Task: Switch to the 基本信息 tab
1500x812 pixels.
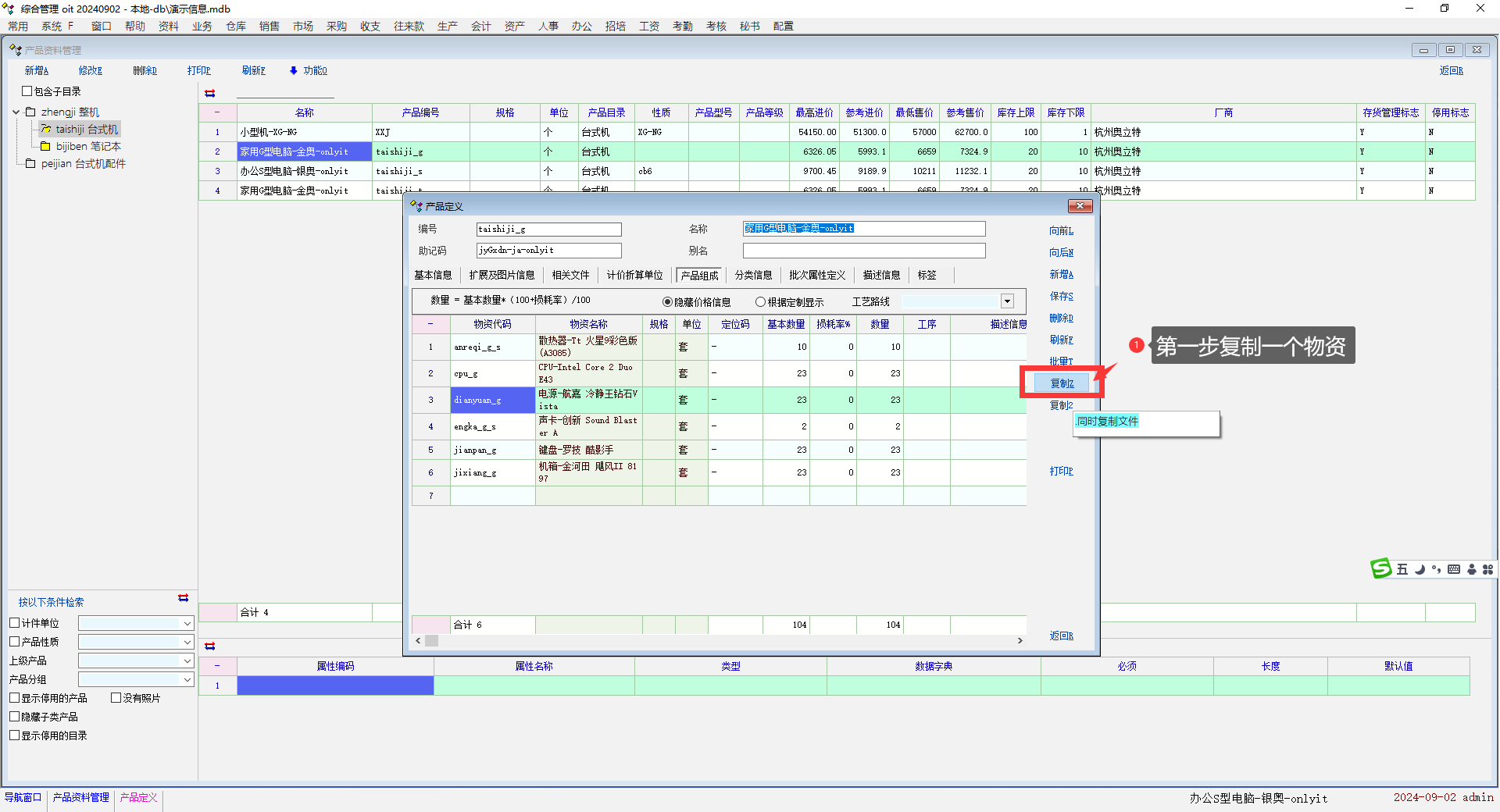Action: 433,275
